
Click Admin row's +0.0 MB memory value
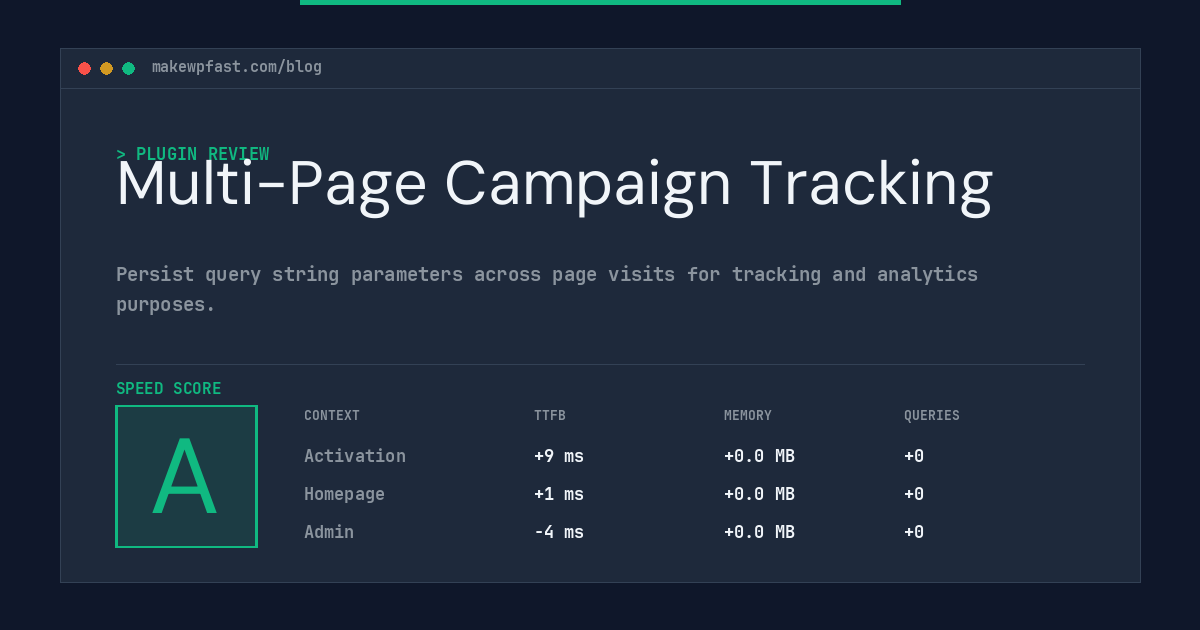point(759,532)
